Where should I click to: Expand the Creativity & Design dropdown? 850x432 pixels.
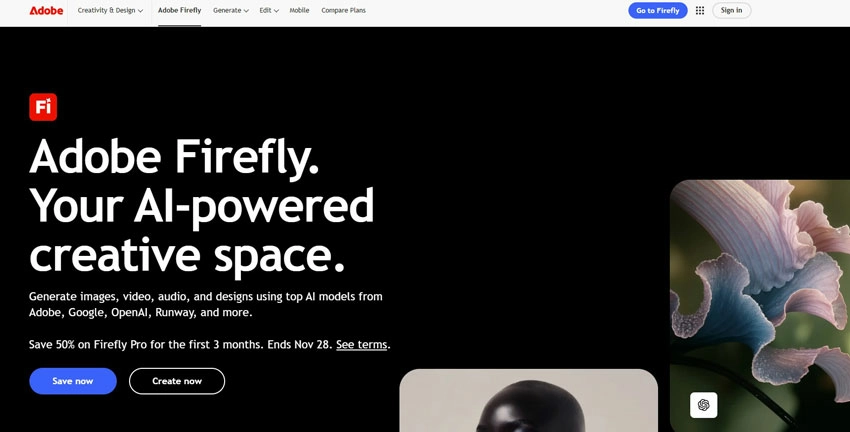(x=110, y=10)
